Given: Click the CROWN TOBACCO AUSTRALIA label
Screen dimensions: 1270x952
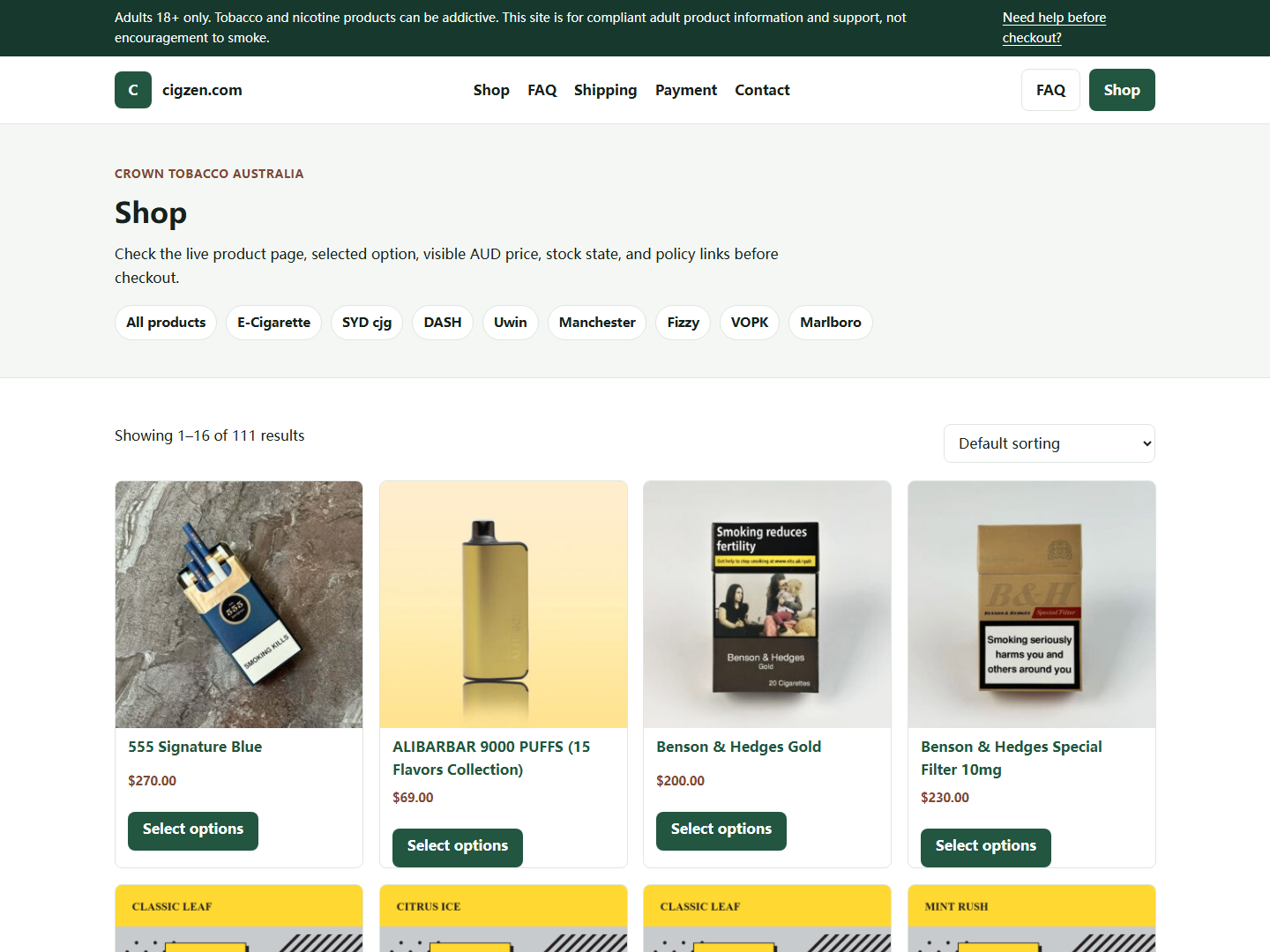Looking at the screenshot, I should [x=209, y=174].
